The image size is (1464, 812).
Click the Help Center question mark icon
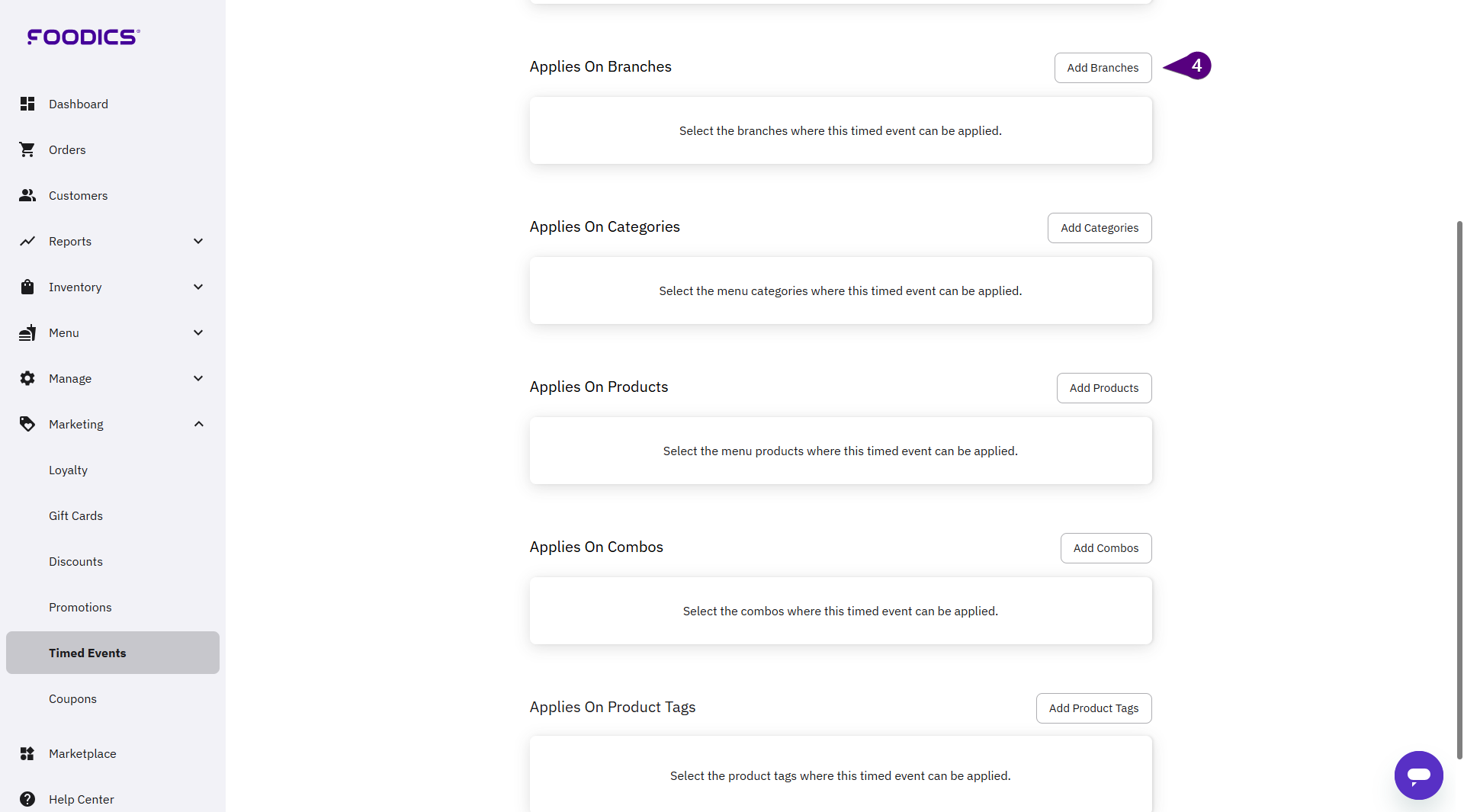(x=27, y=799)
